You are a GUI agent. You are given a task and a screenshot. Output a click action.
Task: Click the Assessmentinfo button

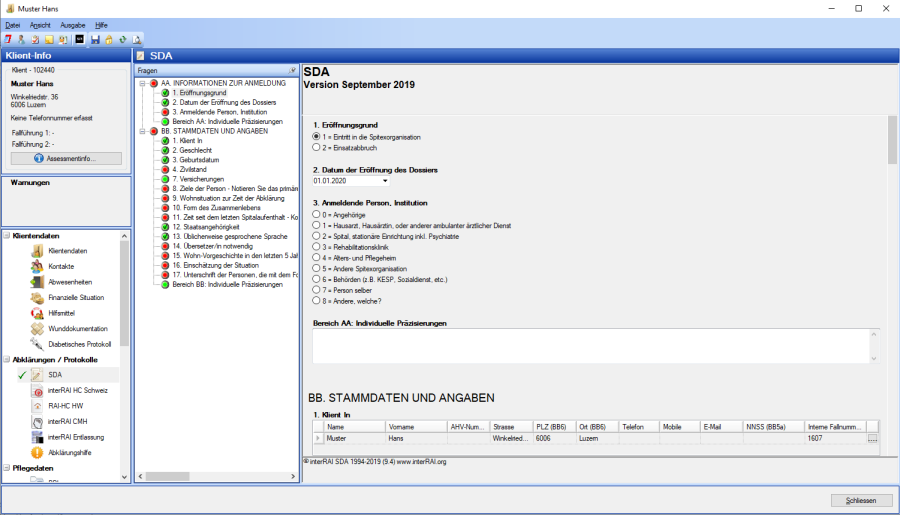(x=66, y=159)
